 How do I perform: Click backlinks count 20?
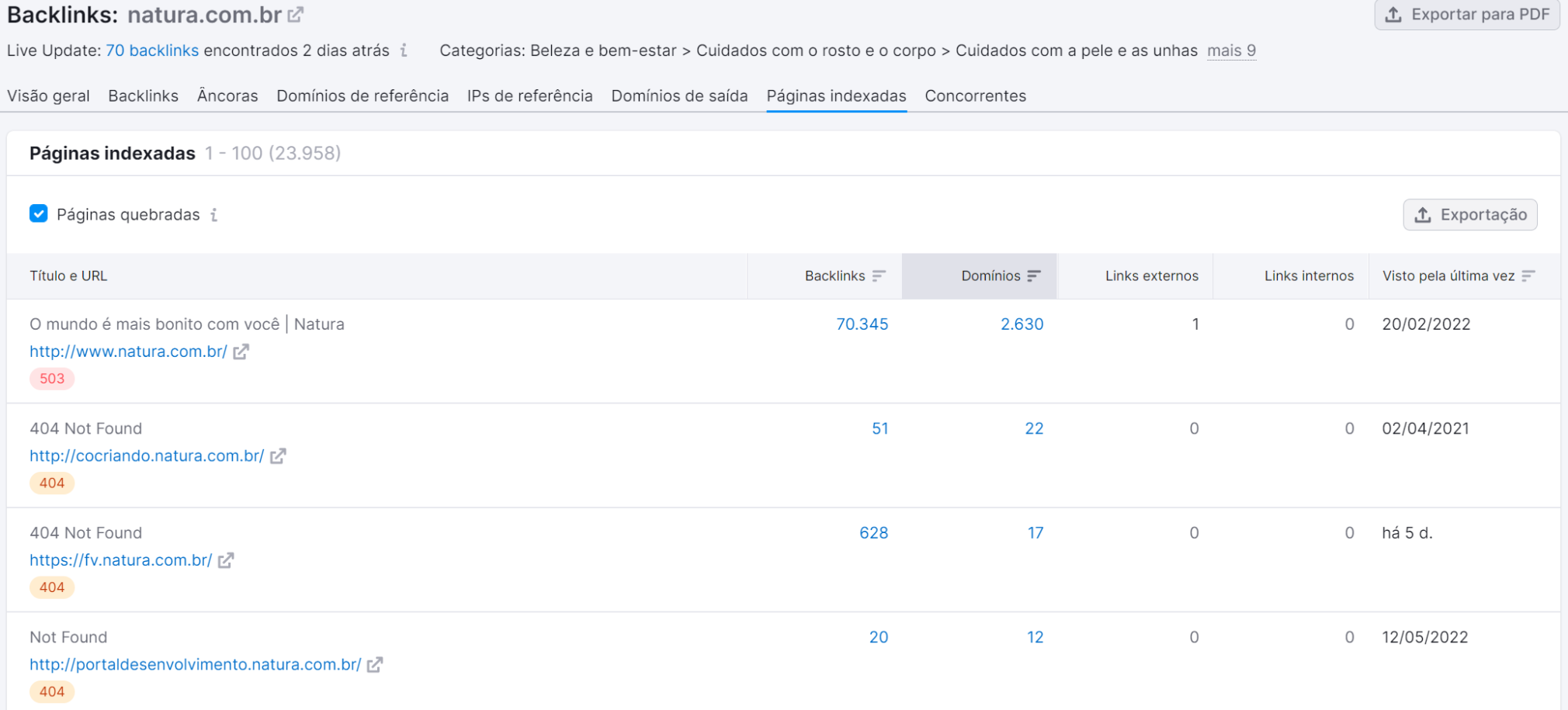coord(879,637)
